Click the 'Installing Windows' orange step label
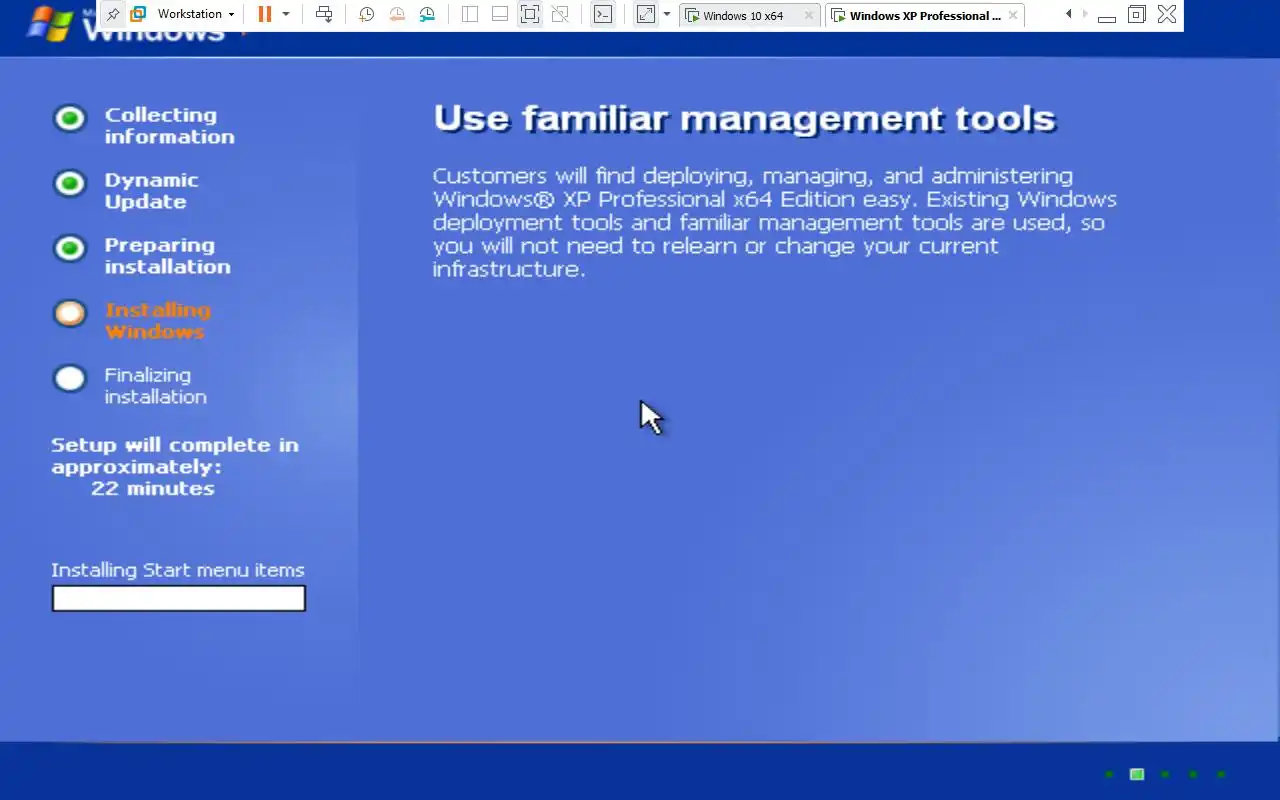The height and width of the screenshot is (800, 1280). [x=158, y=321]
